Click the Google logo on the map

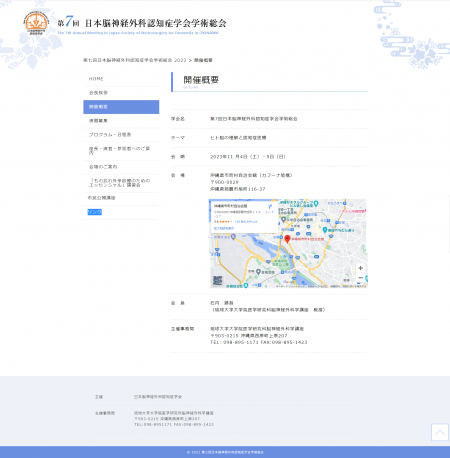[289, 282]
